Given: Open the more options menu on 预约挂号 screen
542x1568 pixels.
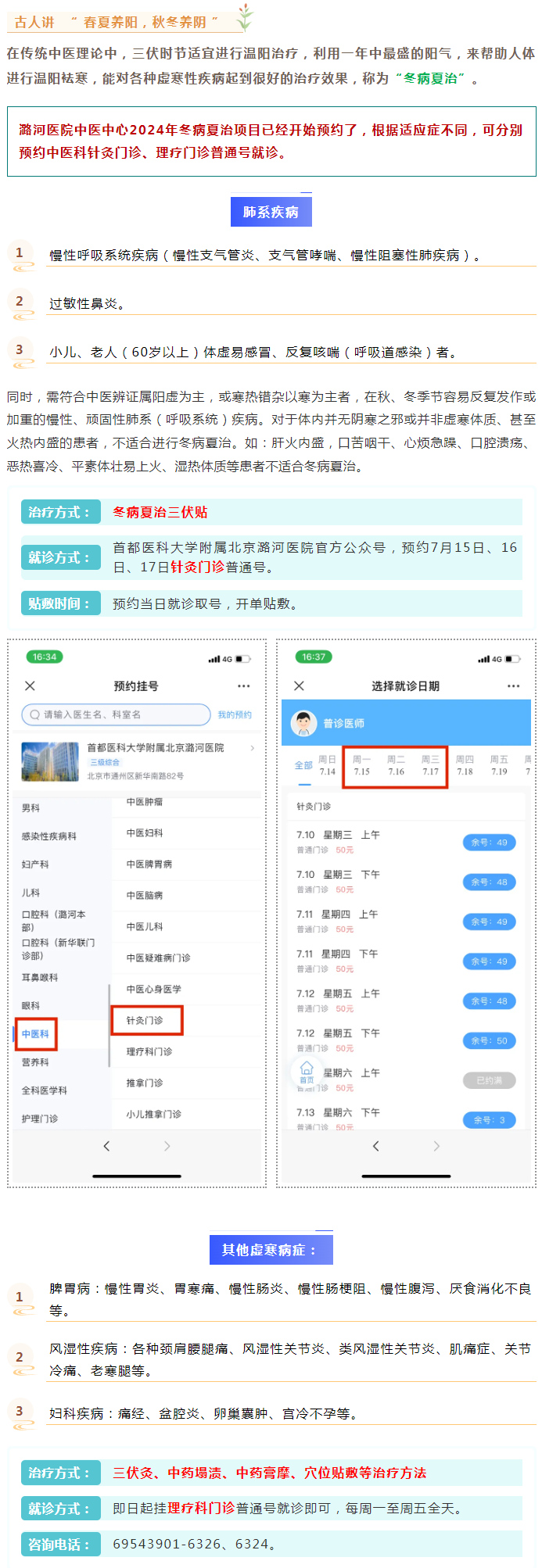Looking at the screenshot, I should tap(243, 686).
